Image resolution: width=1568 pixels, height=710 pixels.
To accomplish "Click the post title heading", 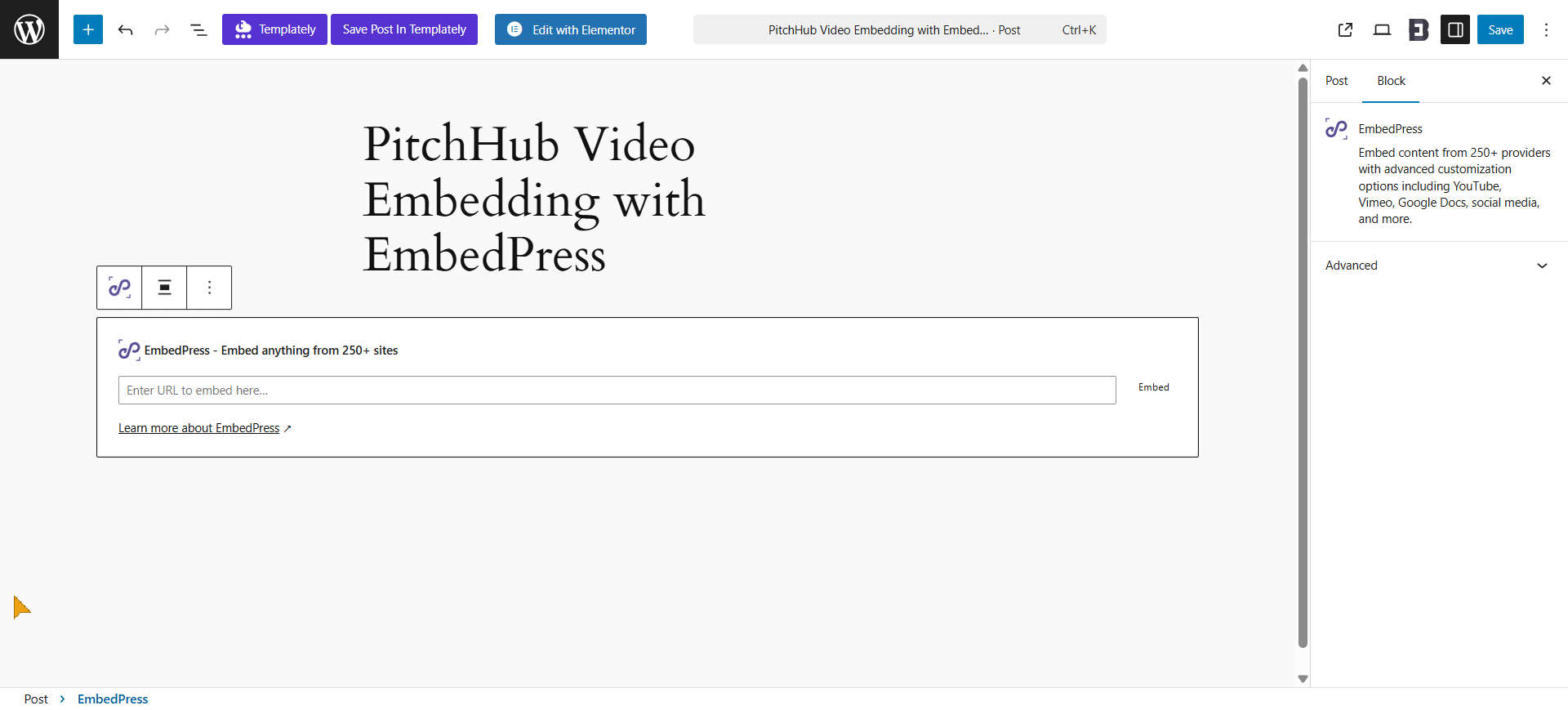I will (534, 199).
